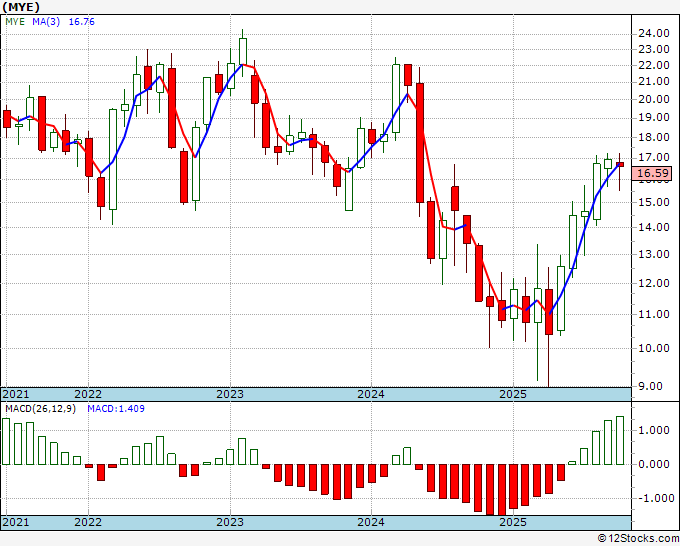Click 2023 on the MACD panel timeline
Image resolution: width=680 pixels, height=546 pixels.
click(230, 522)
